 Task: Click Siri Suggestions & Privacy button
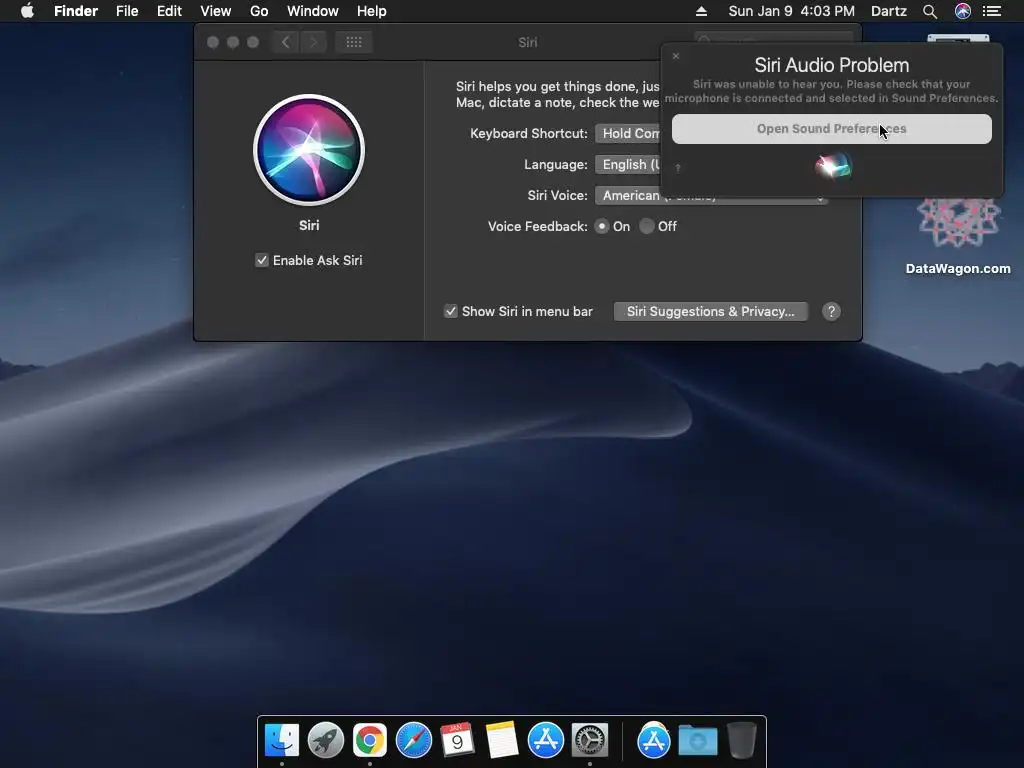coord(711,312)
